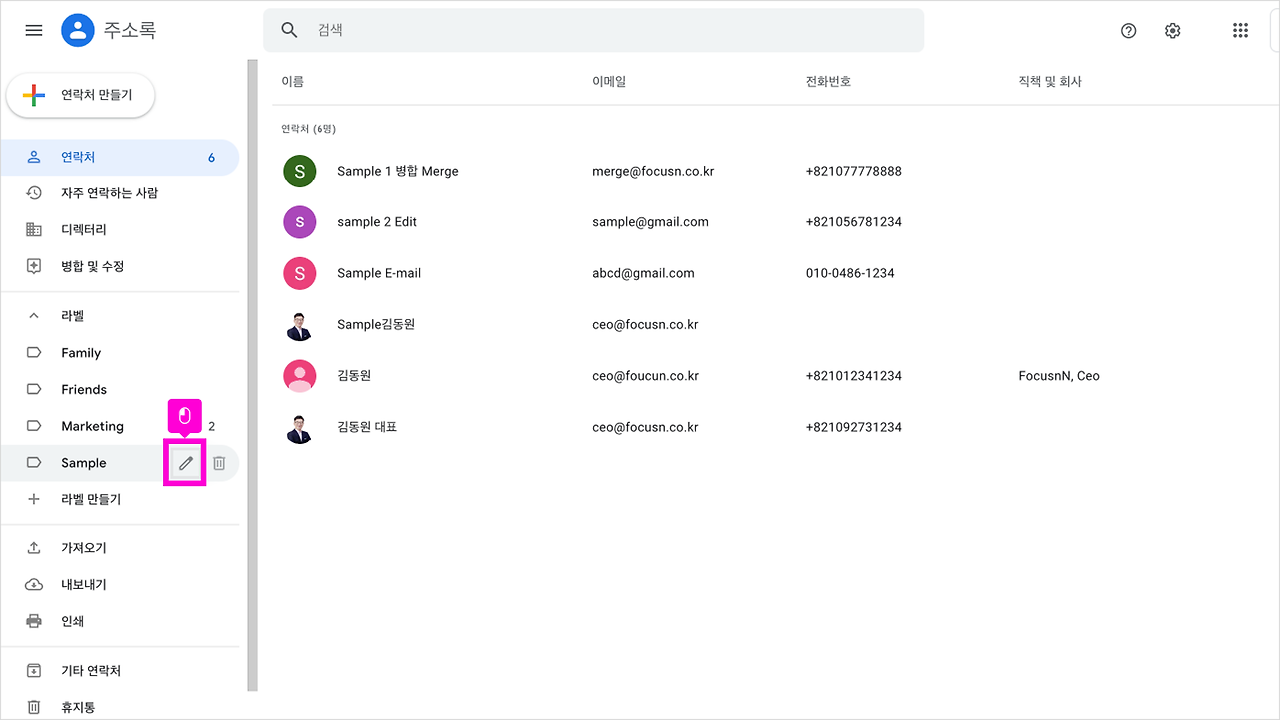Open the settings gear icon
Screen dimensions: 1280x720
pyautogui.click(x=1172, y=30)
